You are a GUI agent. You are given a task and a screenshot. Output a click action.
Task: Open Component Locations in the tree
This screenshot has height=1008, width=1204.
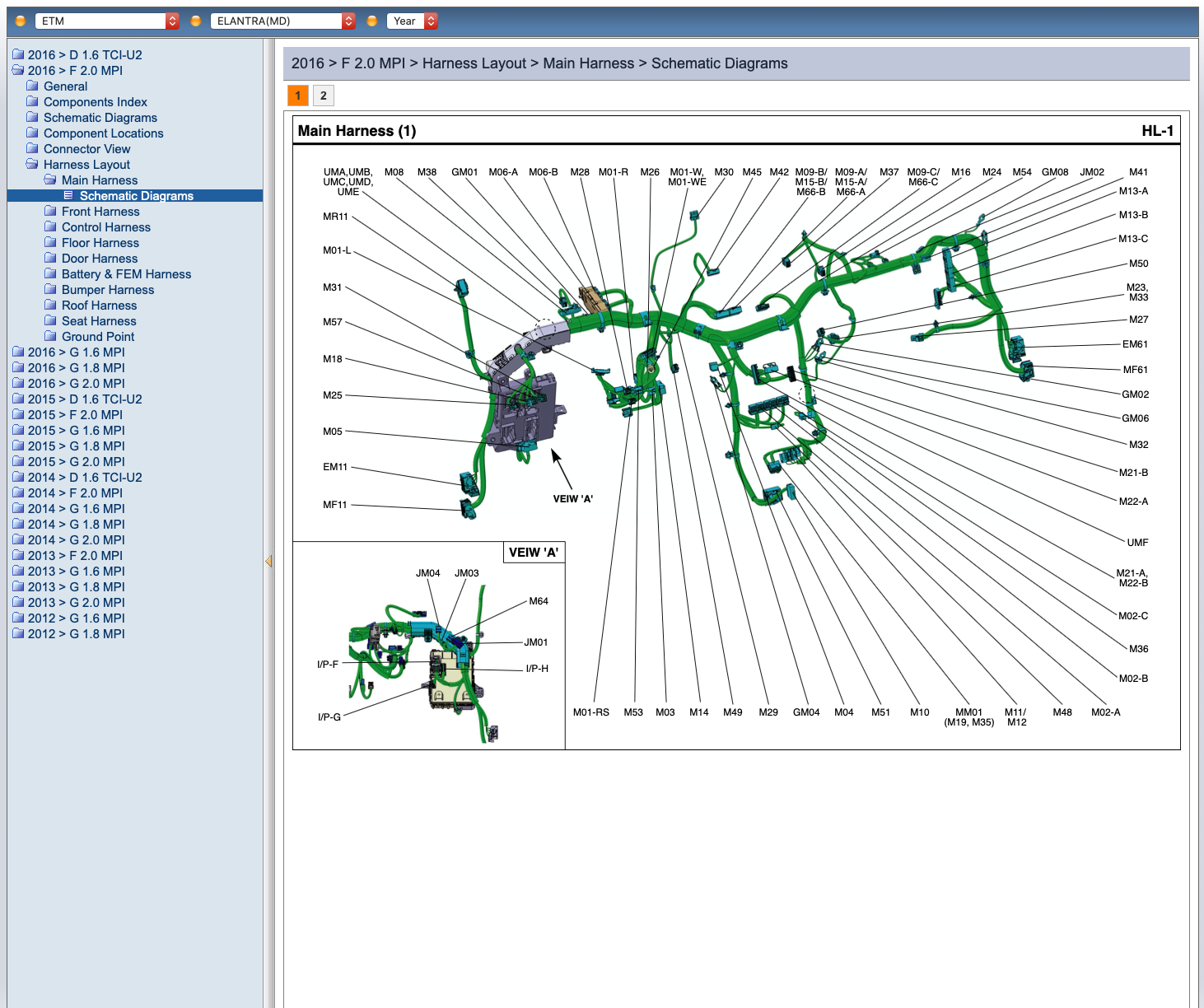coord(103,133)
